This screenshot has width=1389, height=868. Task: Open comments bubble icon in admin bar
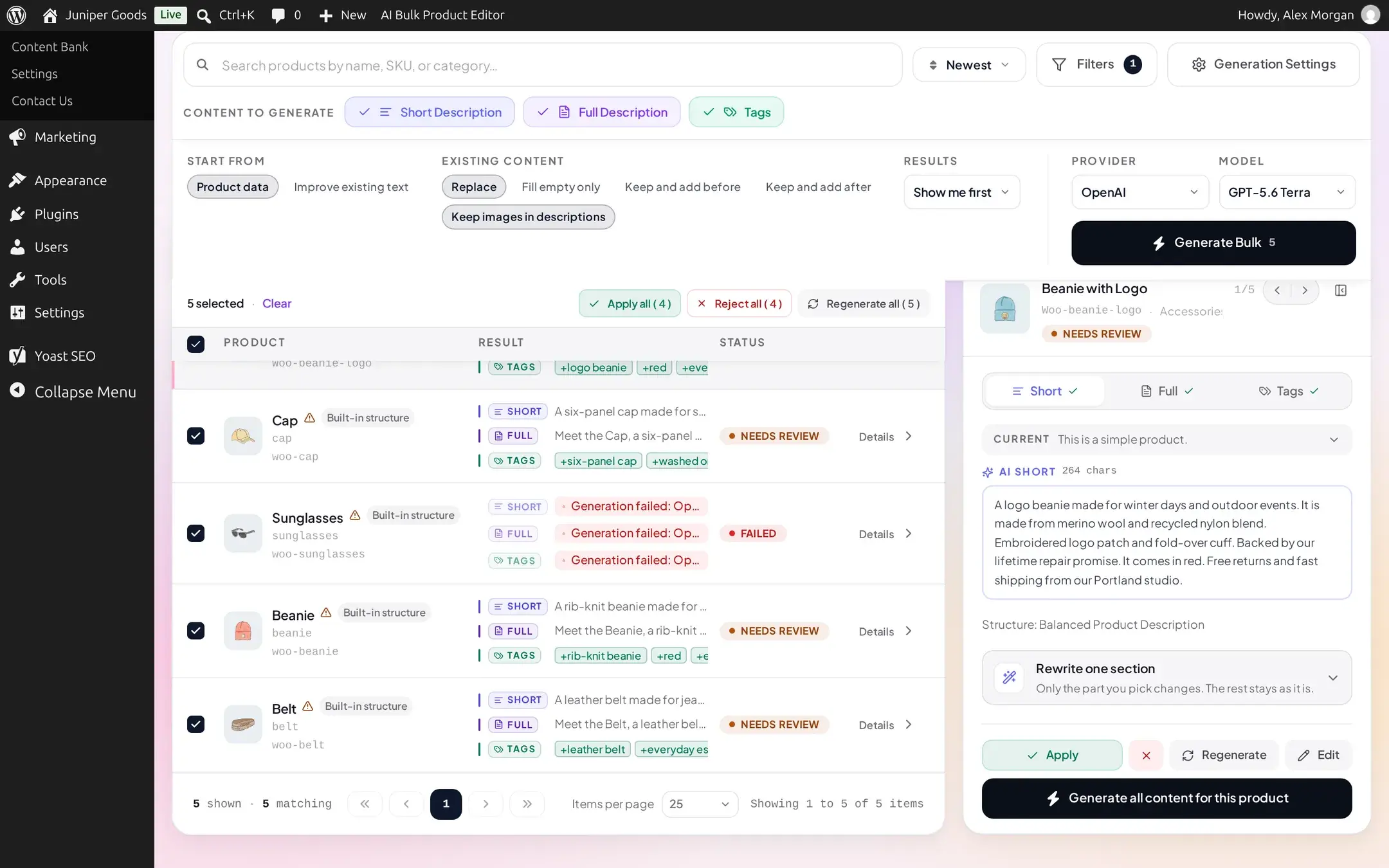[x=278, y=15]
